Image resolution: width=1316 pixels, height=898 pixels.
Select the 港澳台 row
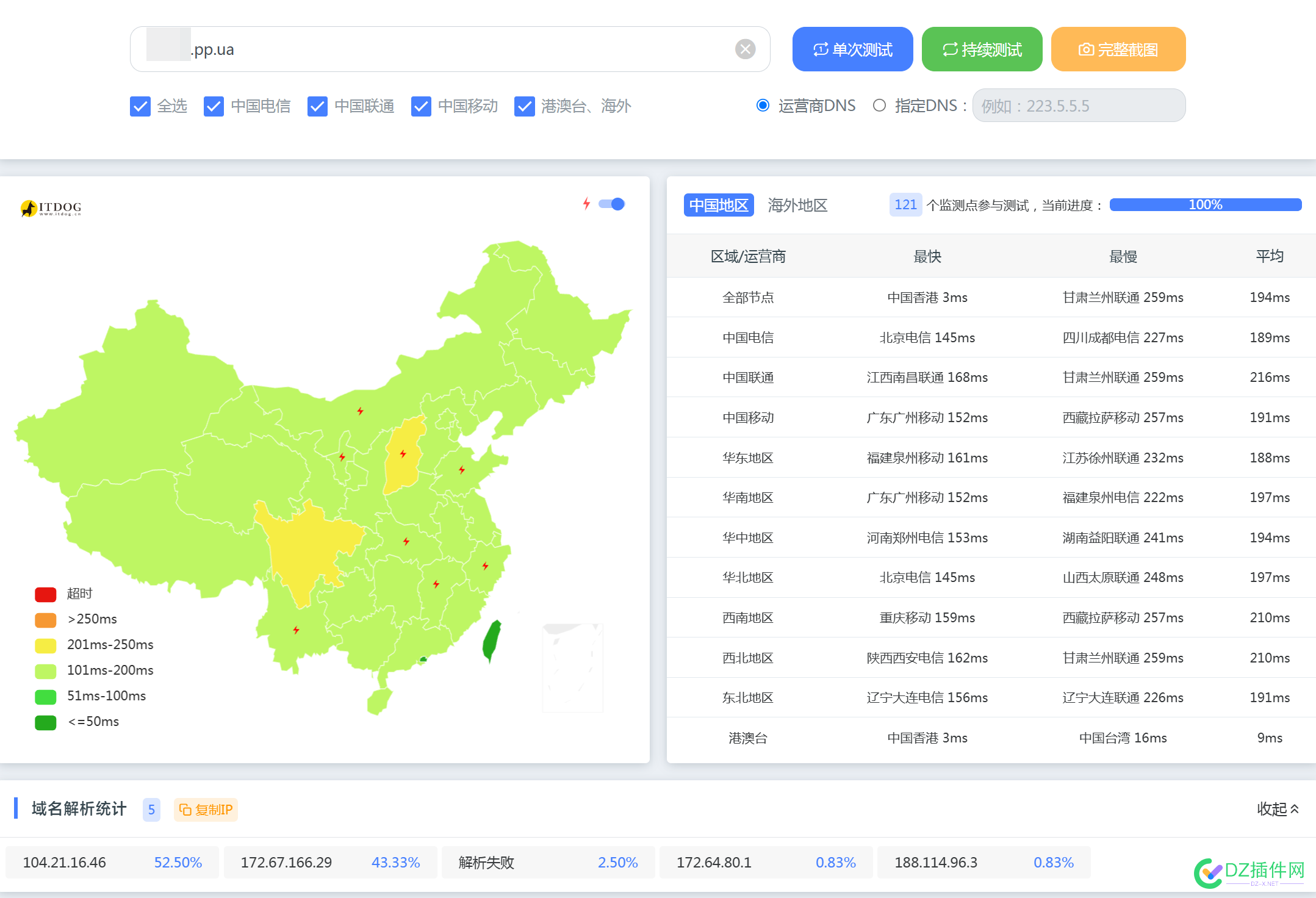[991, 738]
